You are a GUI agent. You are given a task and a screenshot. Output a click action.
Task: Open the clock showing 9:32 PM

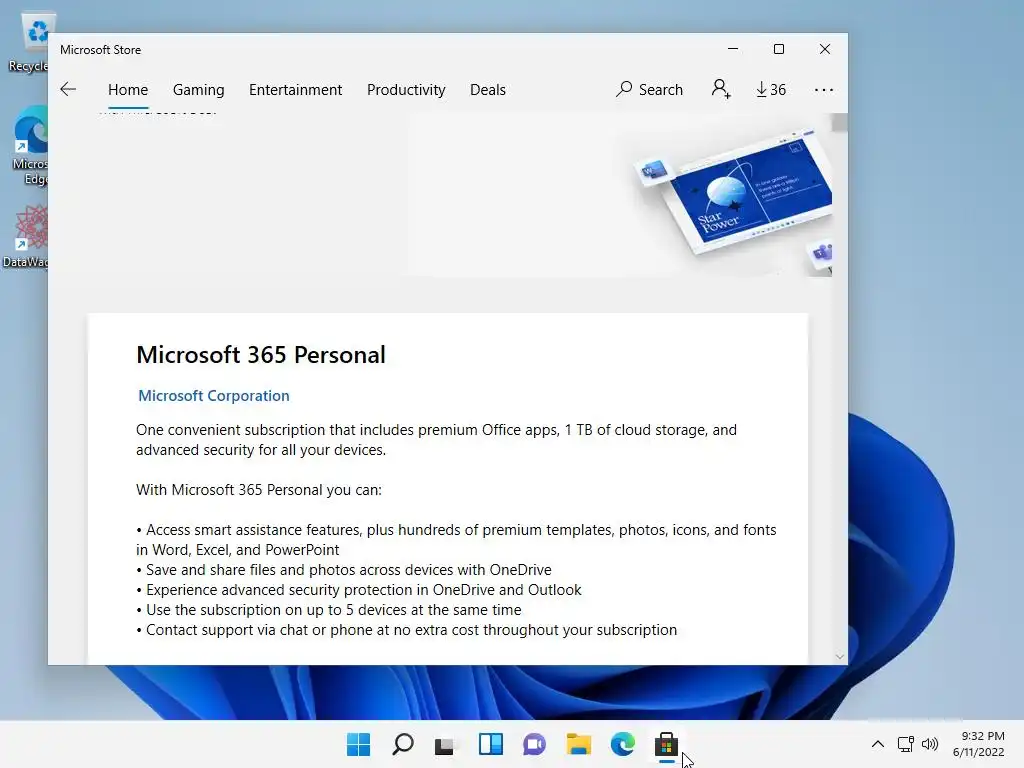point(979,744)
